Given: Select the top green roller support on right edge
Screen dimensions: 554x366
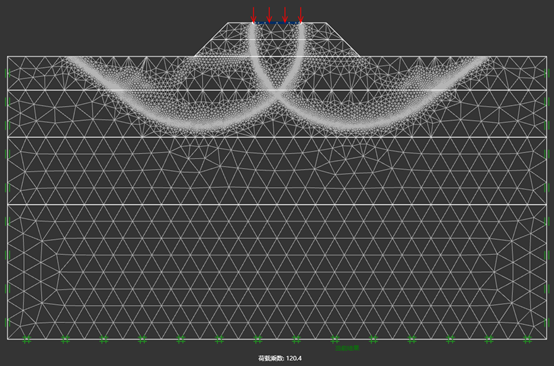Looking at the screenshot, I should (x=547, y=73).
